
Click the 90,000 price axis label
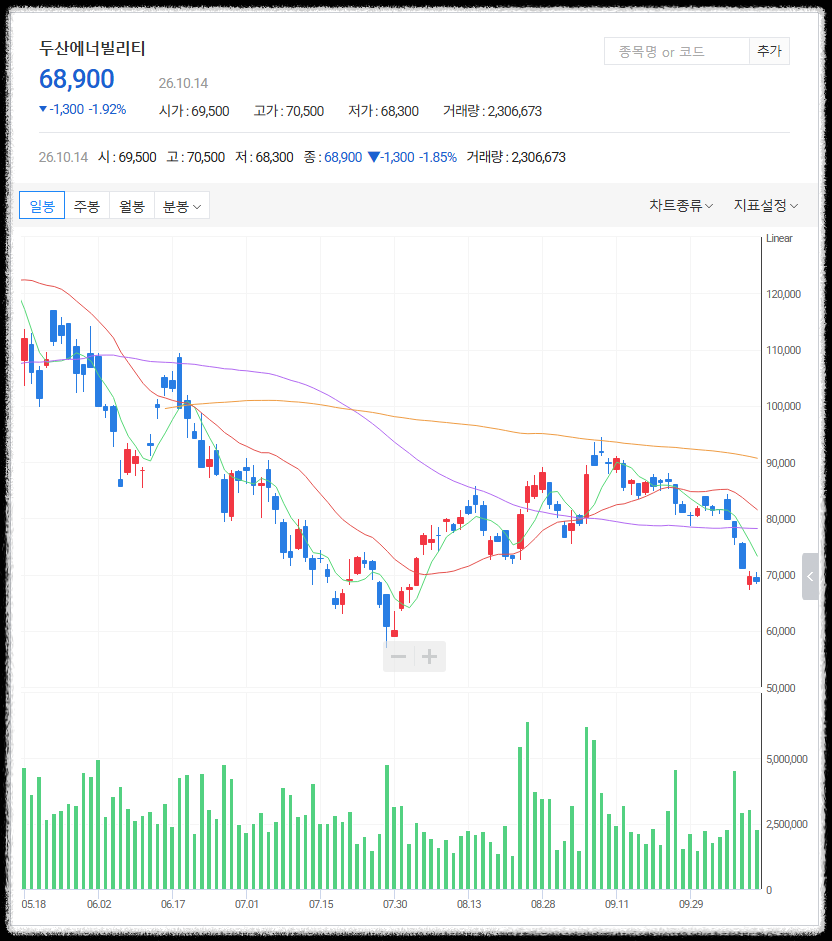coord(781,463)
